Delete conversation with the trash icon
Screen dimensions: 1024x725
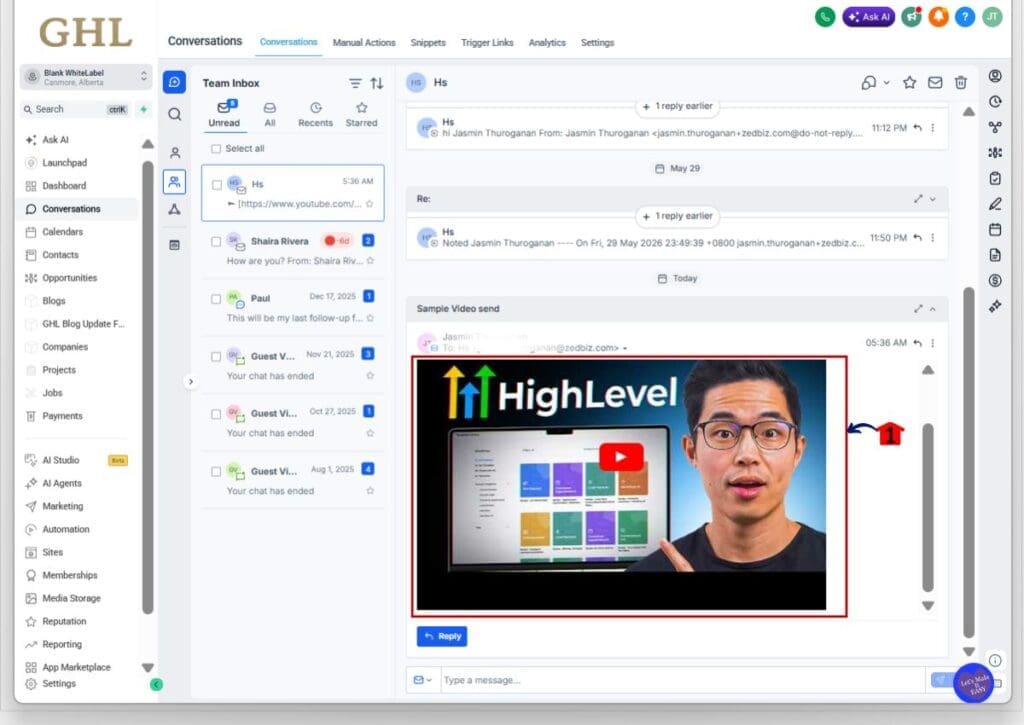click(961, 82)
